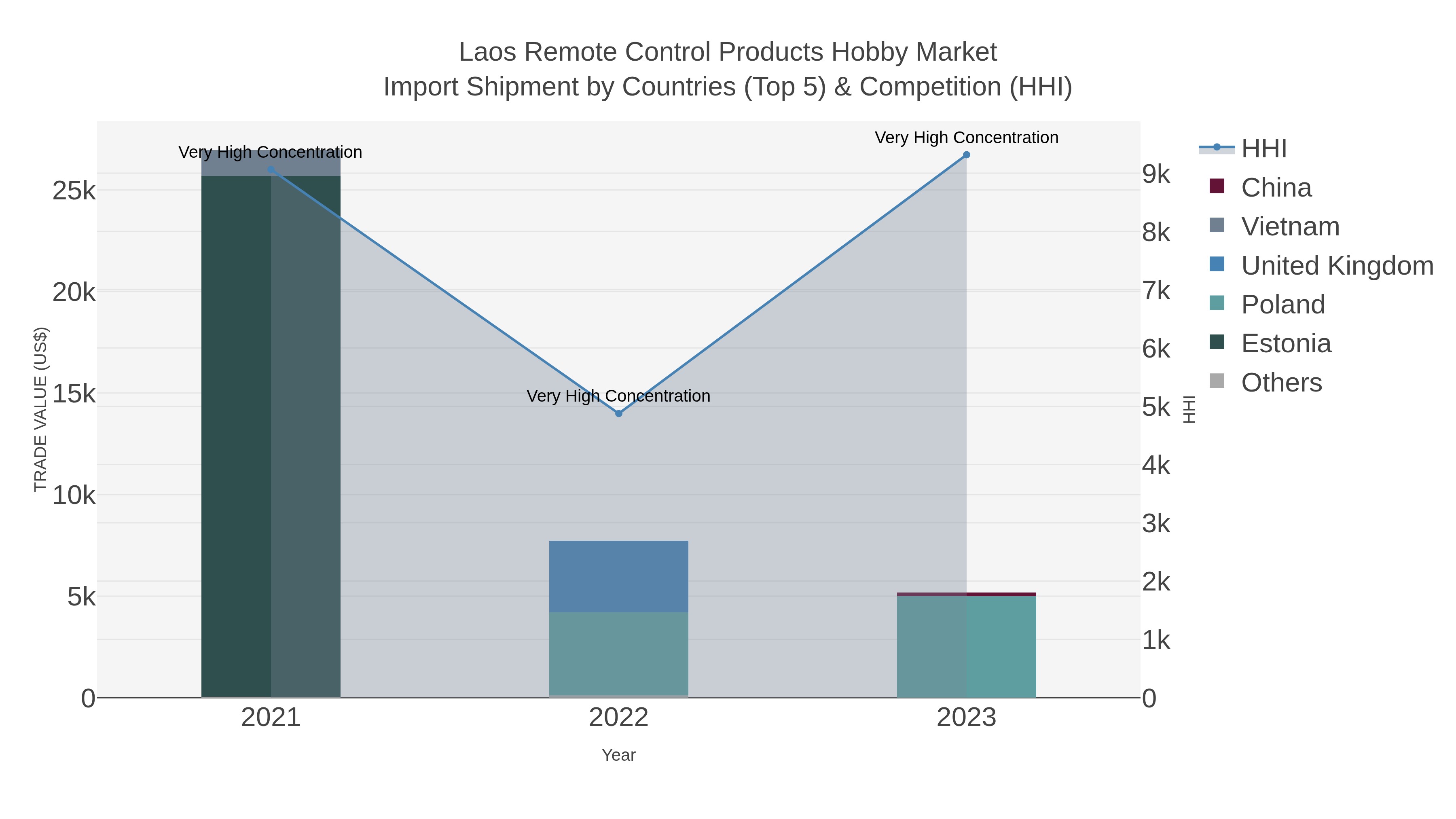Click the 2021 x-axis label
This screenshot has width=1456, height=819.
click(x=271, y=718)
